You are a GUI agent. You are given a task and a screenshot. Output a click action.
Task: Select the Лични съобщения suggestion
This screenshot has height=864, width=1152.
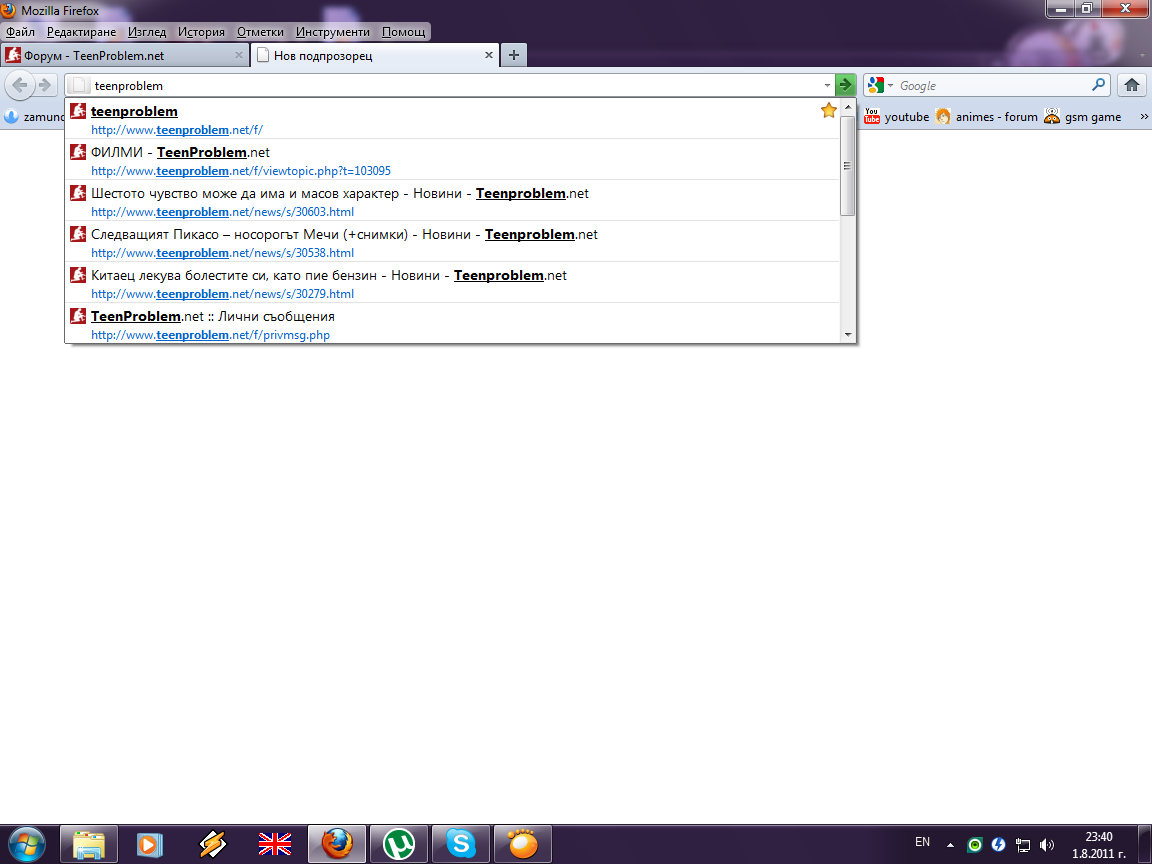[452, 323]
